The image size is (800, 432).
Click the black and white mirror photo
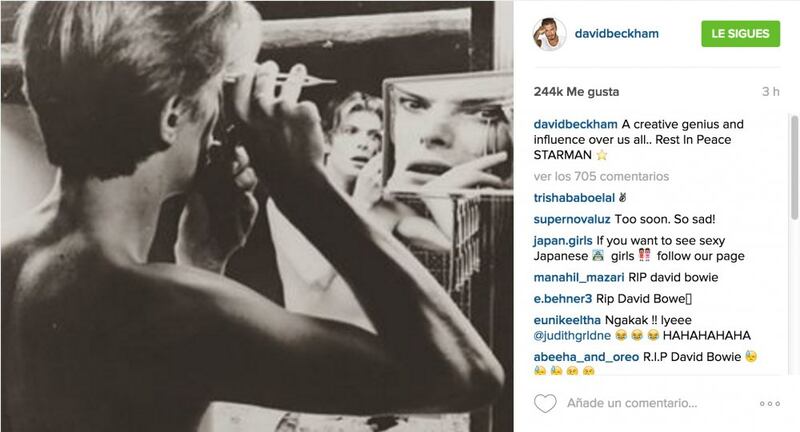click(257, 216)
